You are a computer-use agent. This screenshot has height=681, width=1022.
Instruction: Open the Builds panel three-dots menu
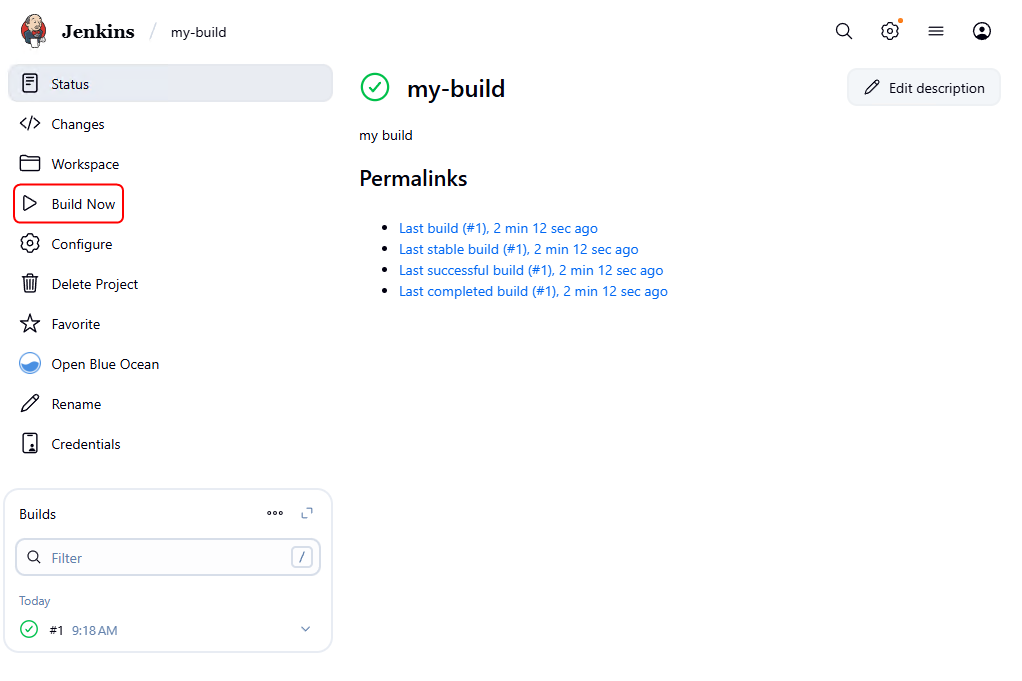point(275,513)
